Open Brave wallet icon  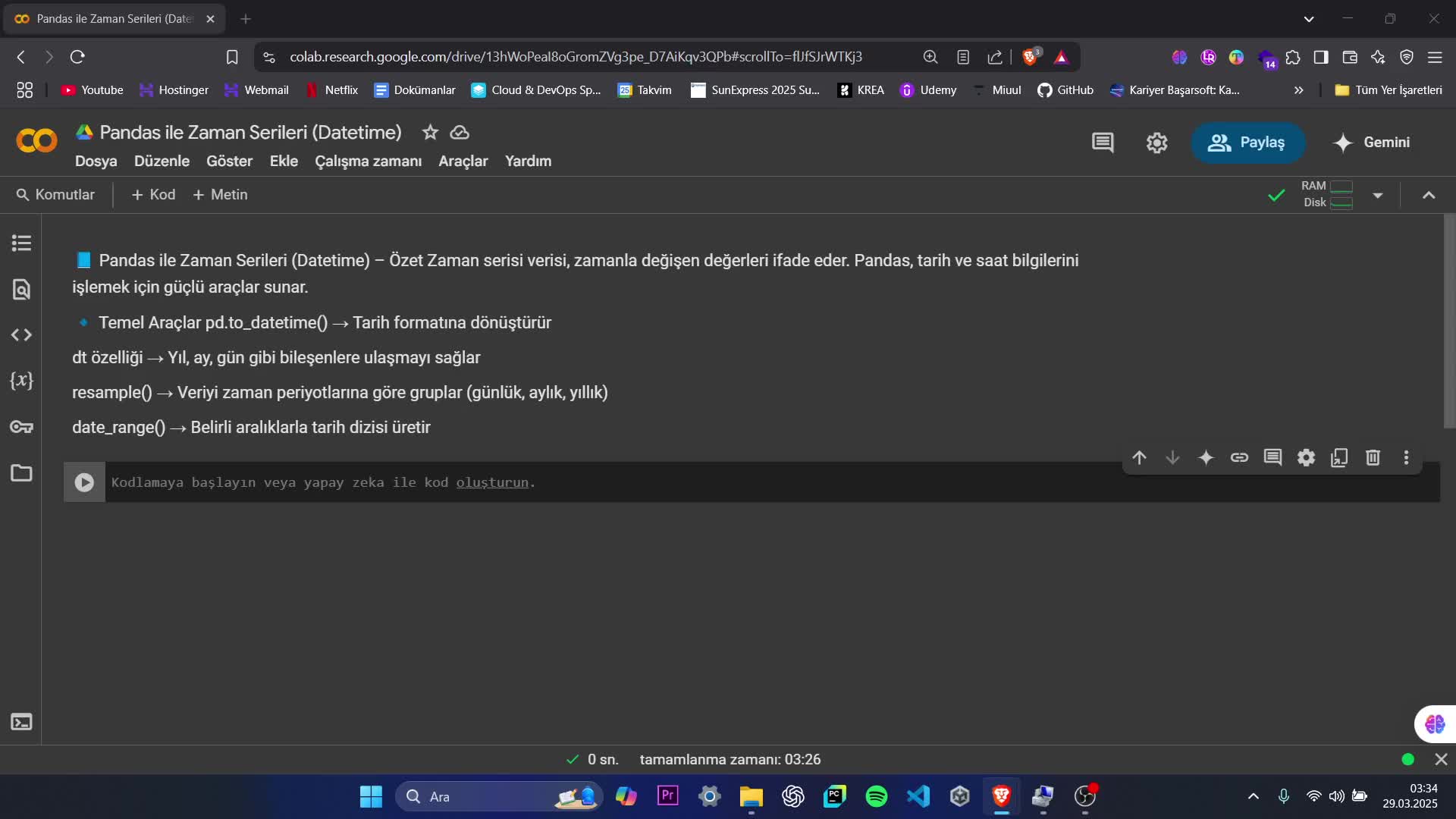click(x=1350, y=57)
